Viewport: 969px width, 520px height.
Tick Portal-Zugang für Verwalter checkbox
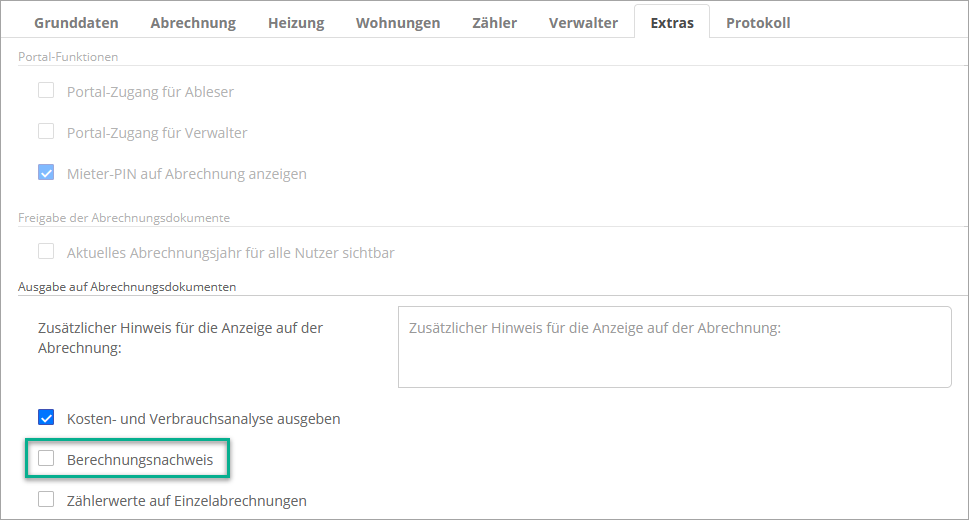point(46,132)
